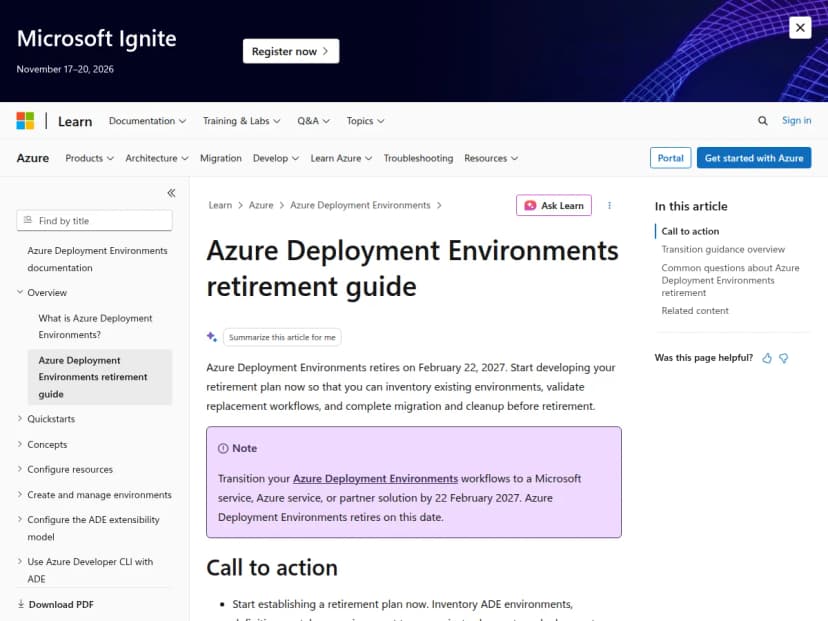
Task: Jump to Call to action section
Action: (x=690, y=231)
